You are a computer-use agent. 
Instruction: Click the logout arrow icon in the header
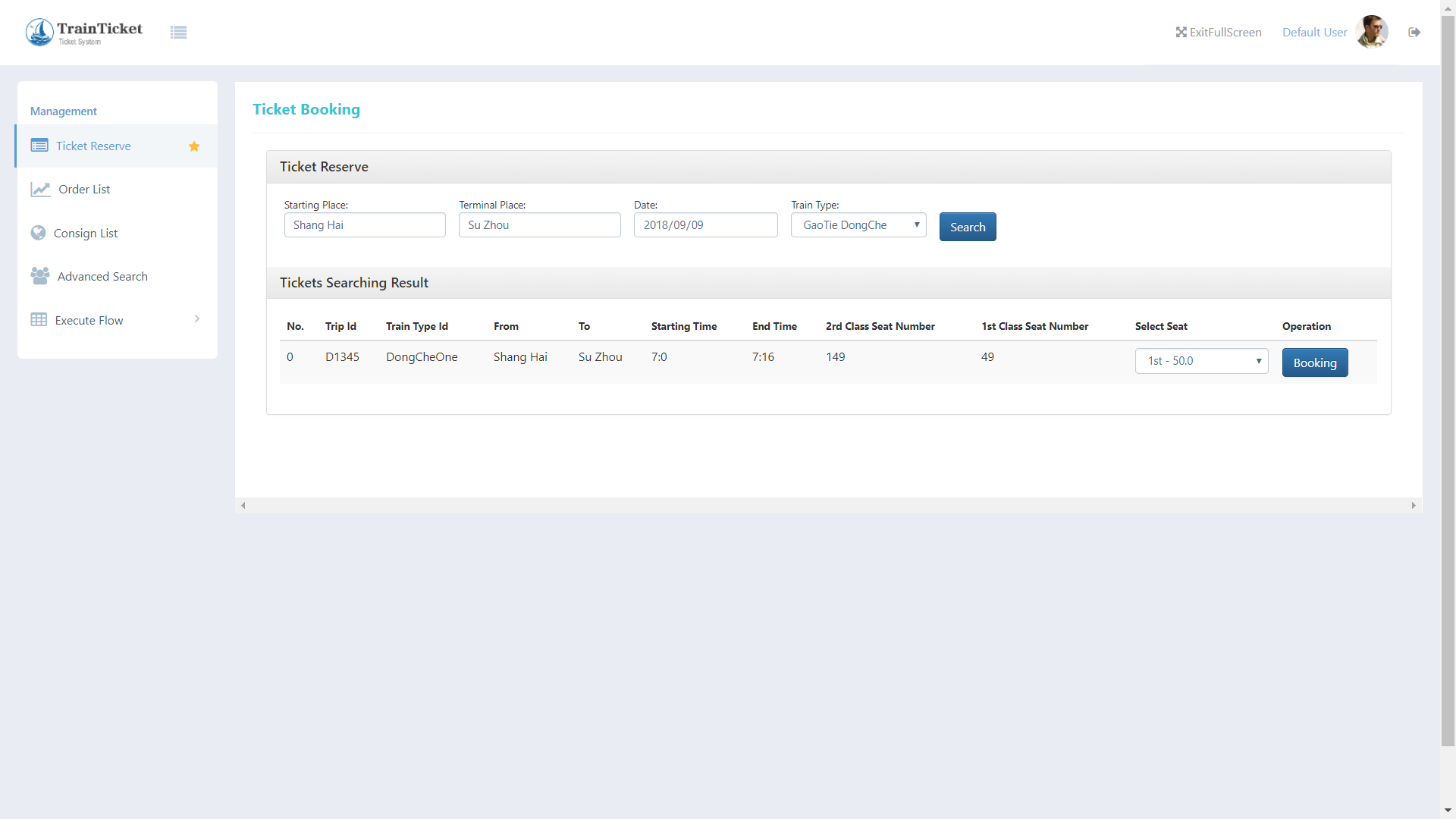coord(1414,32)
